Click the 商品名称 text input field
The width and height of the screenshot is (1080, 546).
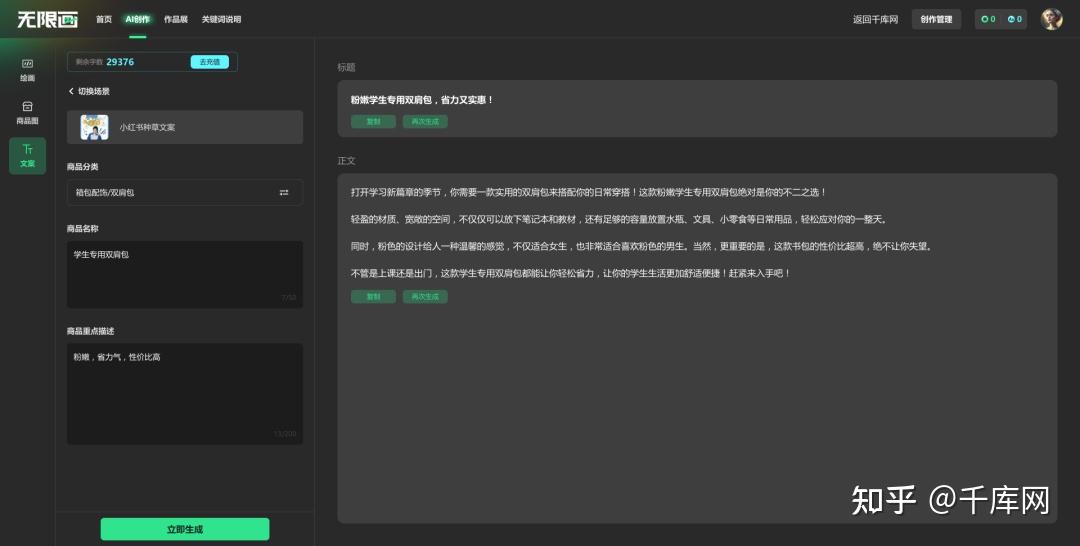185,274
